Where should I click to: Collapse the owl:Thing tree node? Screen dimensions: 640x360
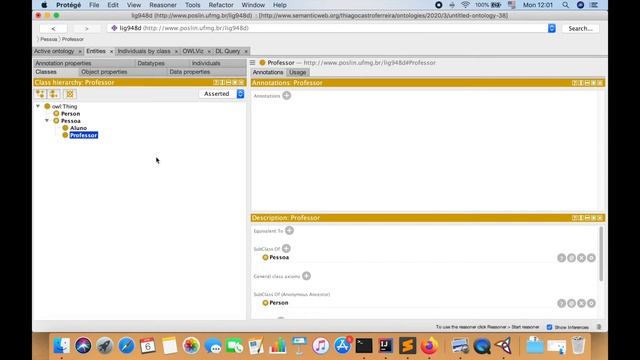(38, 106)
